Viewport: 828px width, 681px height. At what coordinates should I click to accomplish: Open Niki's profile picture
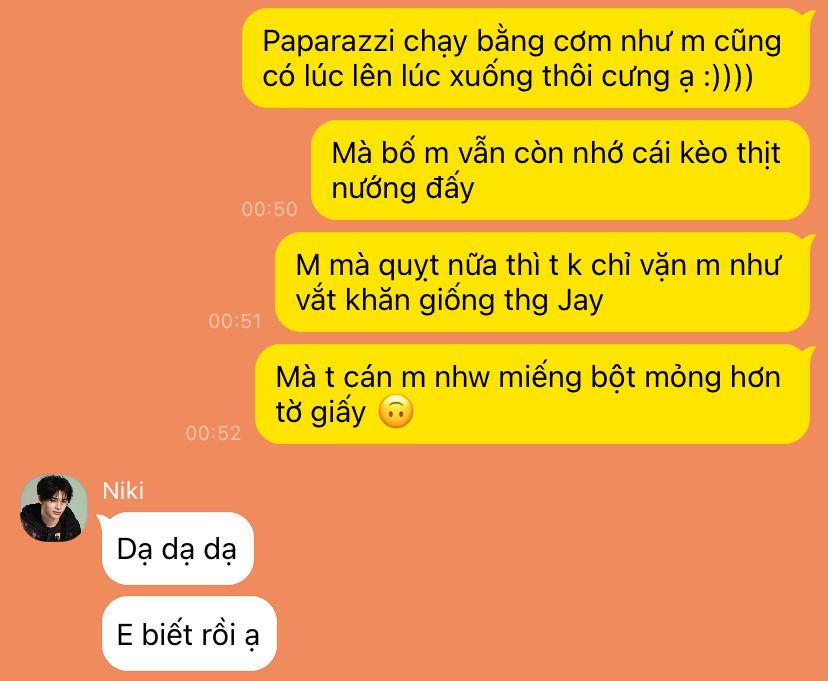tap(53, 508)
